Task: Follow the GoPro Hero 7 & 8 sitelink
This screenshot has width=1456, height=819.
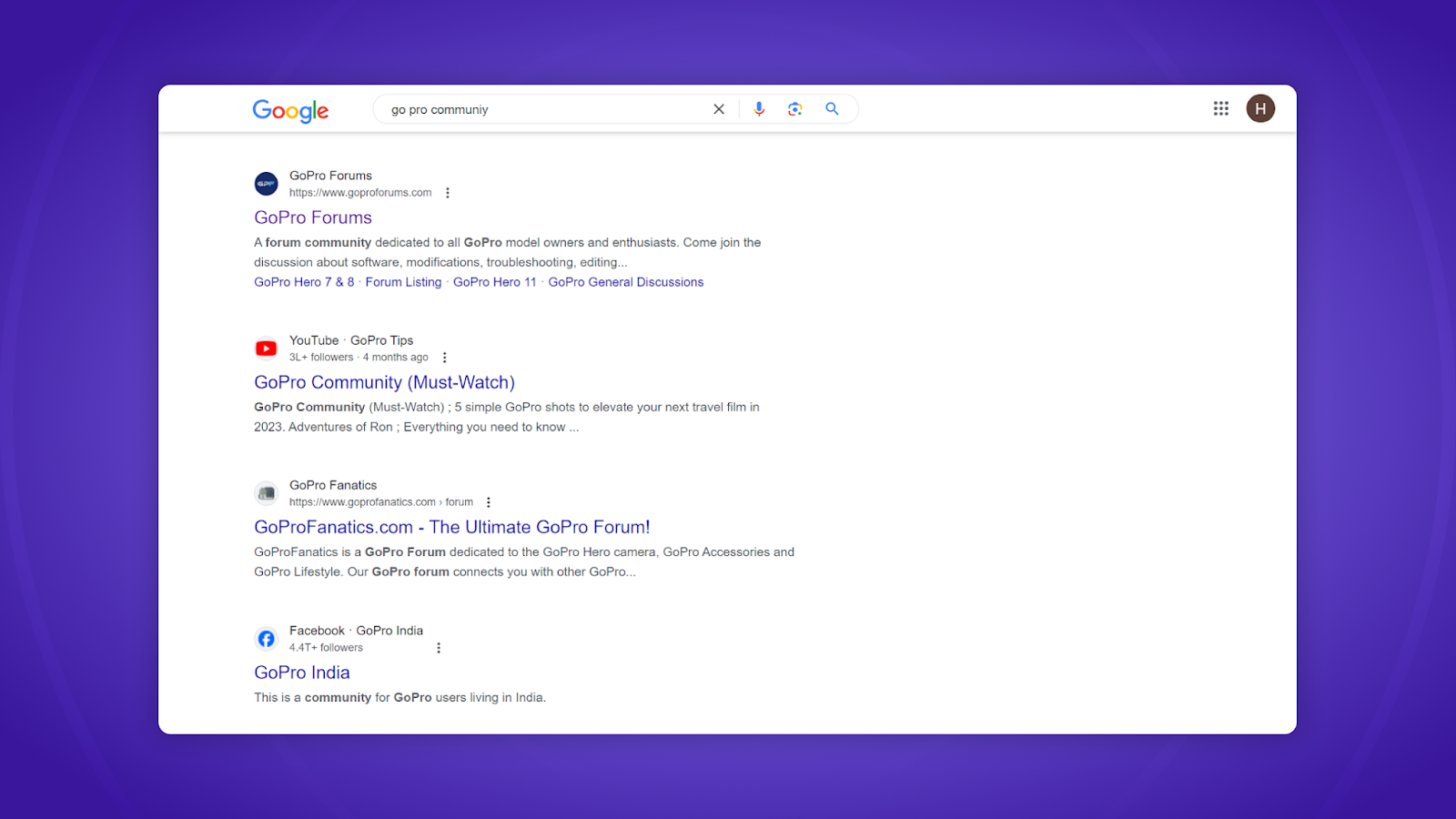Action: tap(304, 282)
